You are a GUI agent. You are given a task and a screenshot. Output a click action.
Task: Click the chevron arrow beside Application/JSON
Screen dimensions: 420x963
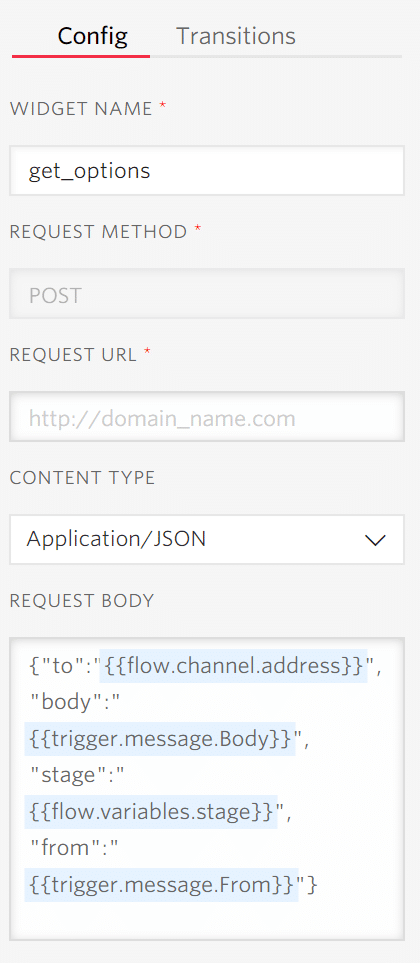[x=375, y=540]
